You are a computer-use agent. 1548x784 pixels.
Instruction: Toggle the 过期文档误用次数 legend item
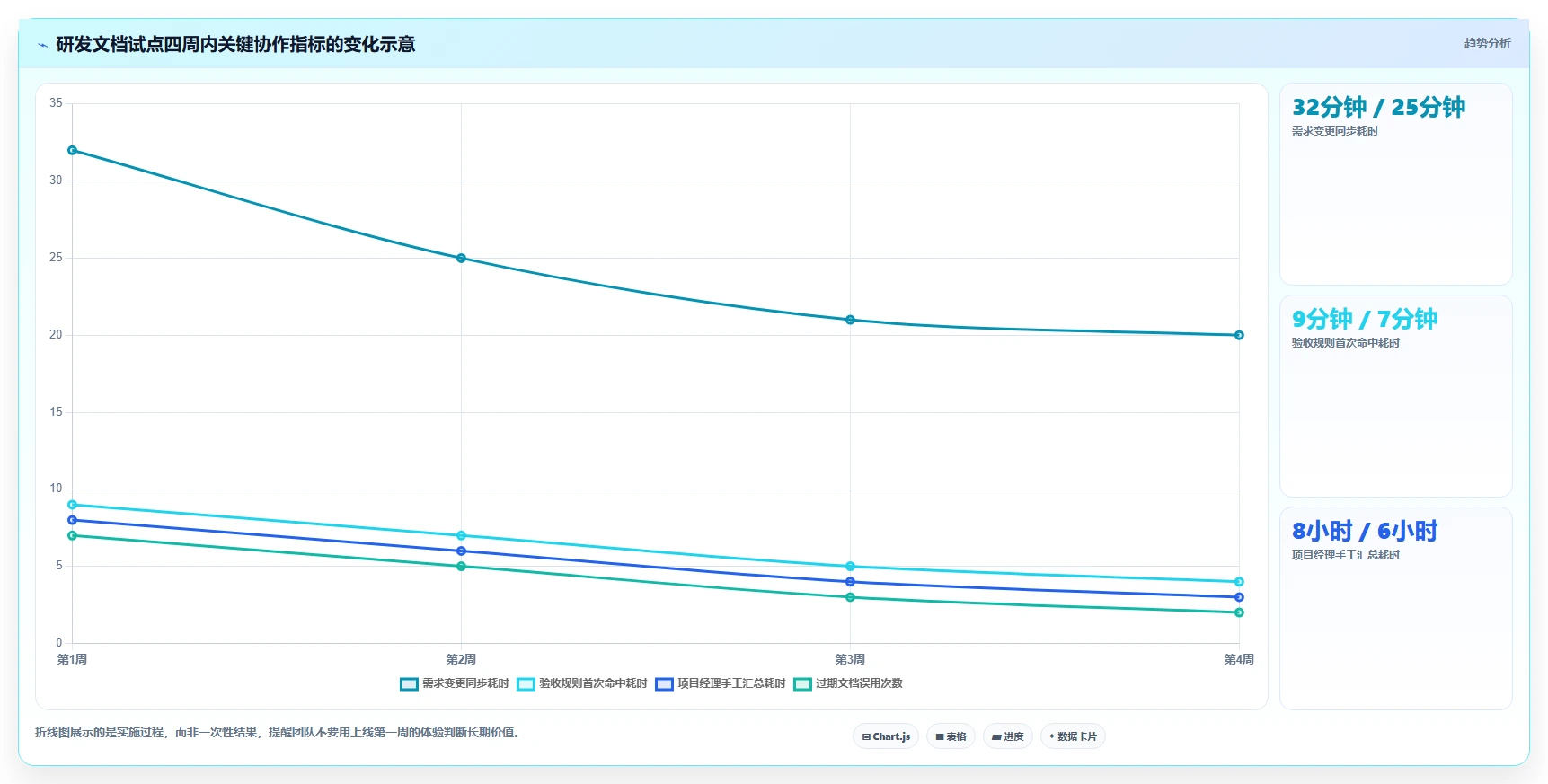(x=848, y=683)
